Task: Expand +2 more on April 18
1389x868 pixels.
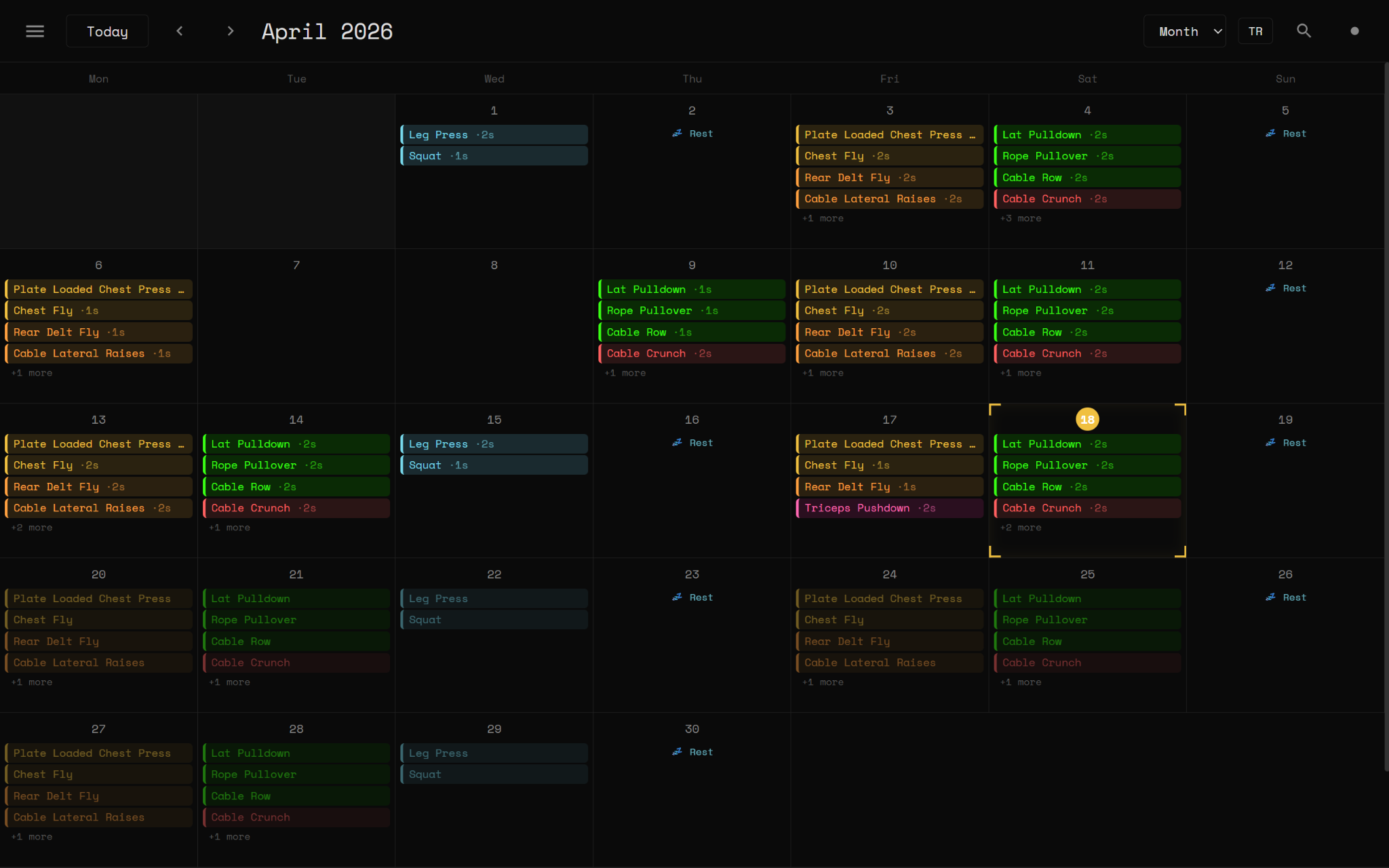Action: click(x=1021, y=528)
